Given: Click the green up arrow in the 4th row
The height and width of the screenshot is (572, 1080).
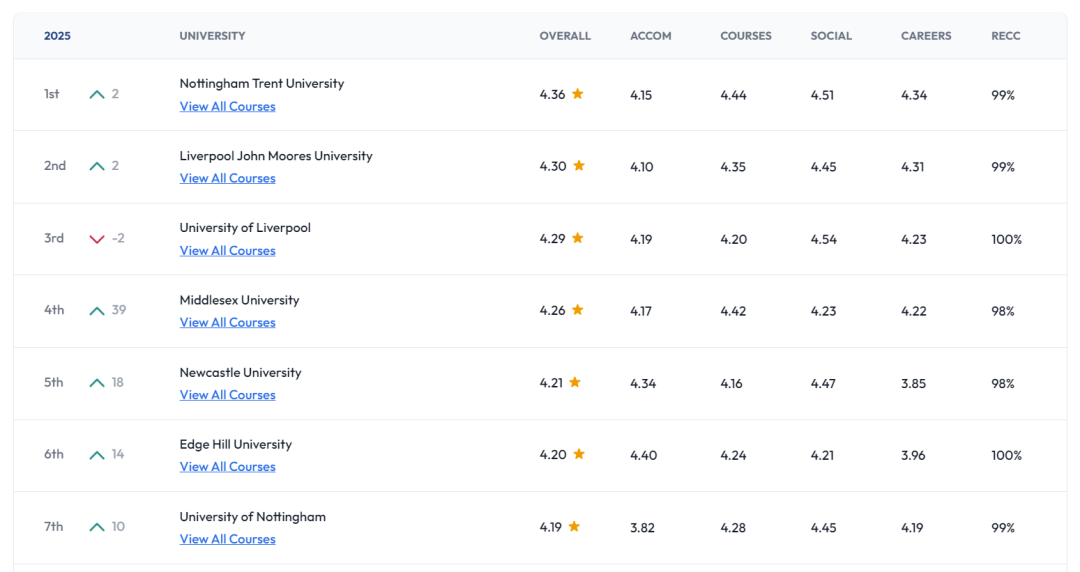Looking at the screenshot, I should (x=97, y=311).
